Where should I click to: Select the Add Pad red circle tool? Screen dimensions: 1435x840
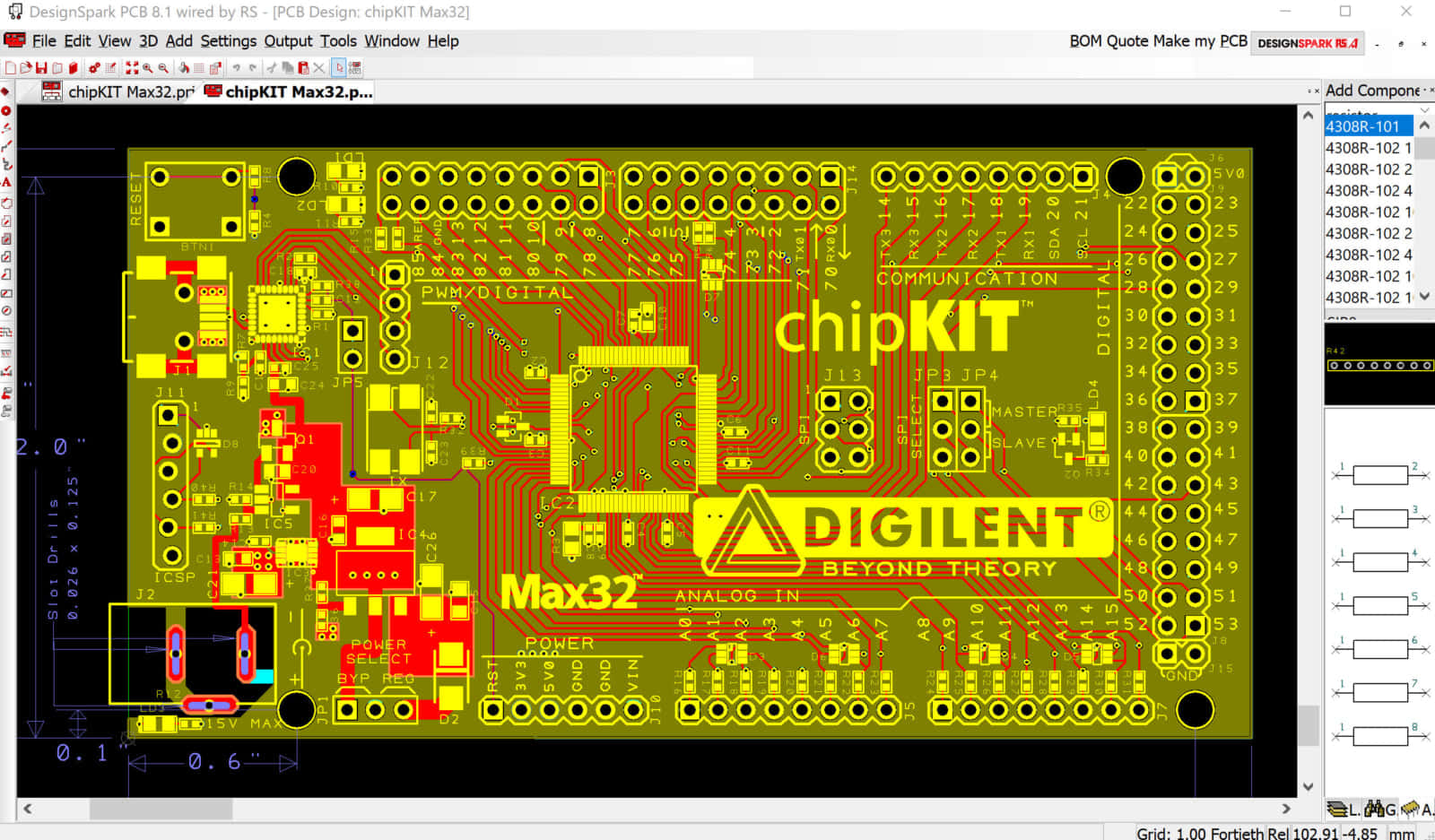[x=5, y=110]
